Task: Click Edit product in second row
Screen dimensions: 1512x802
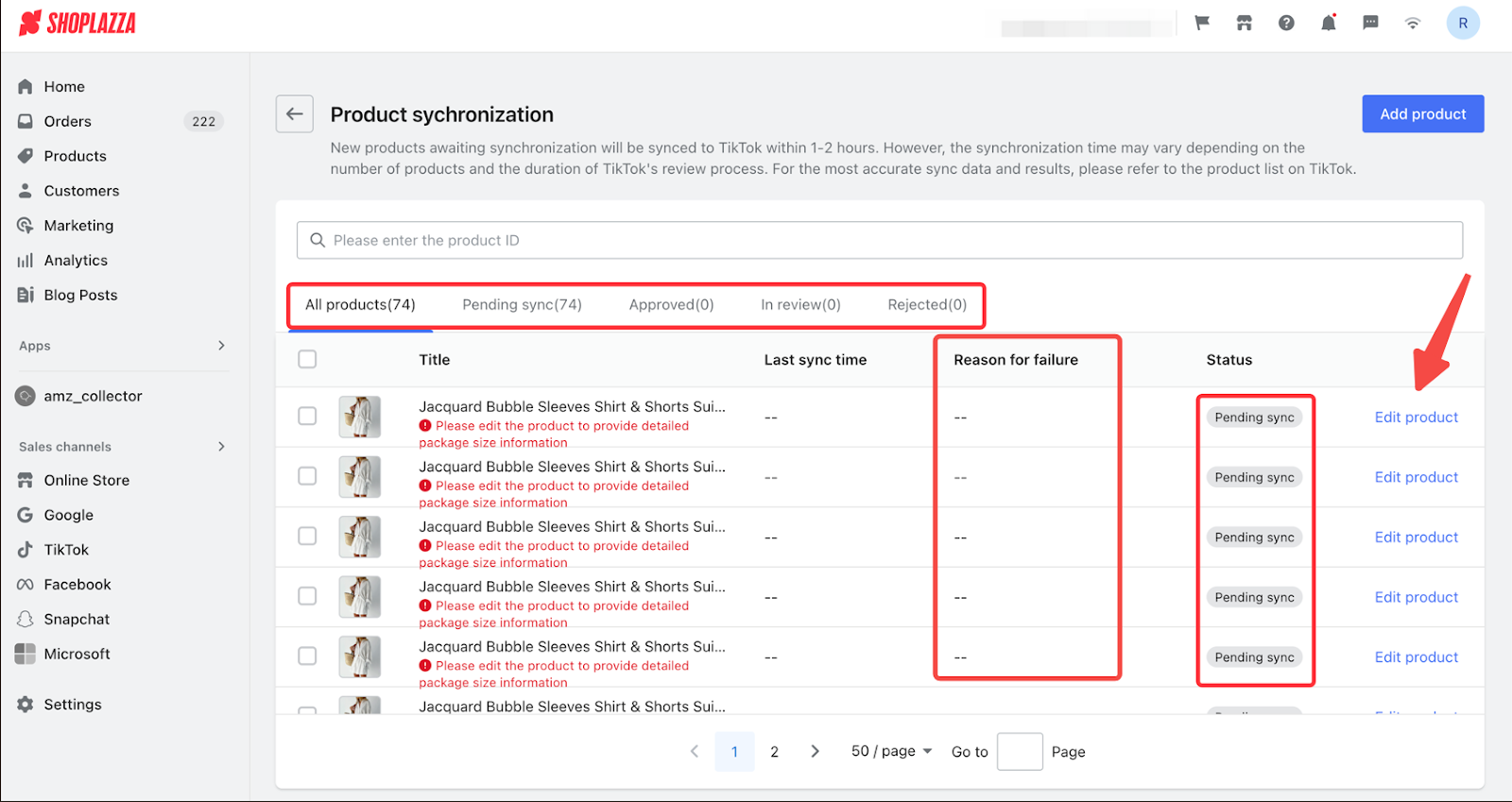Action: click(1416, 477)
